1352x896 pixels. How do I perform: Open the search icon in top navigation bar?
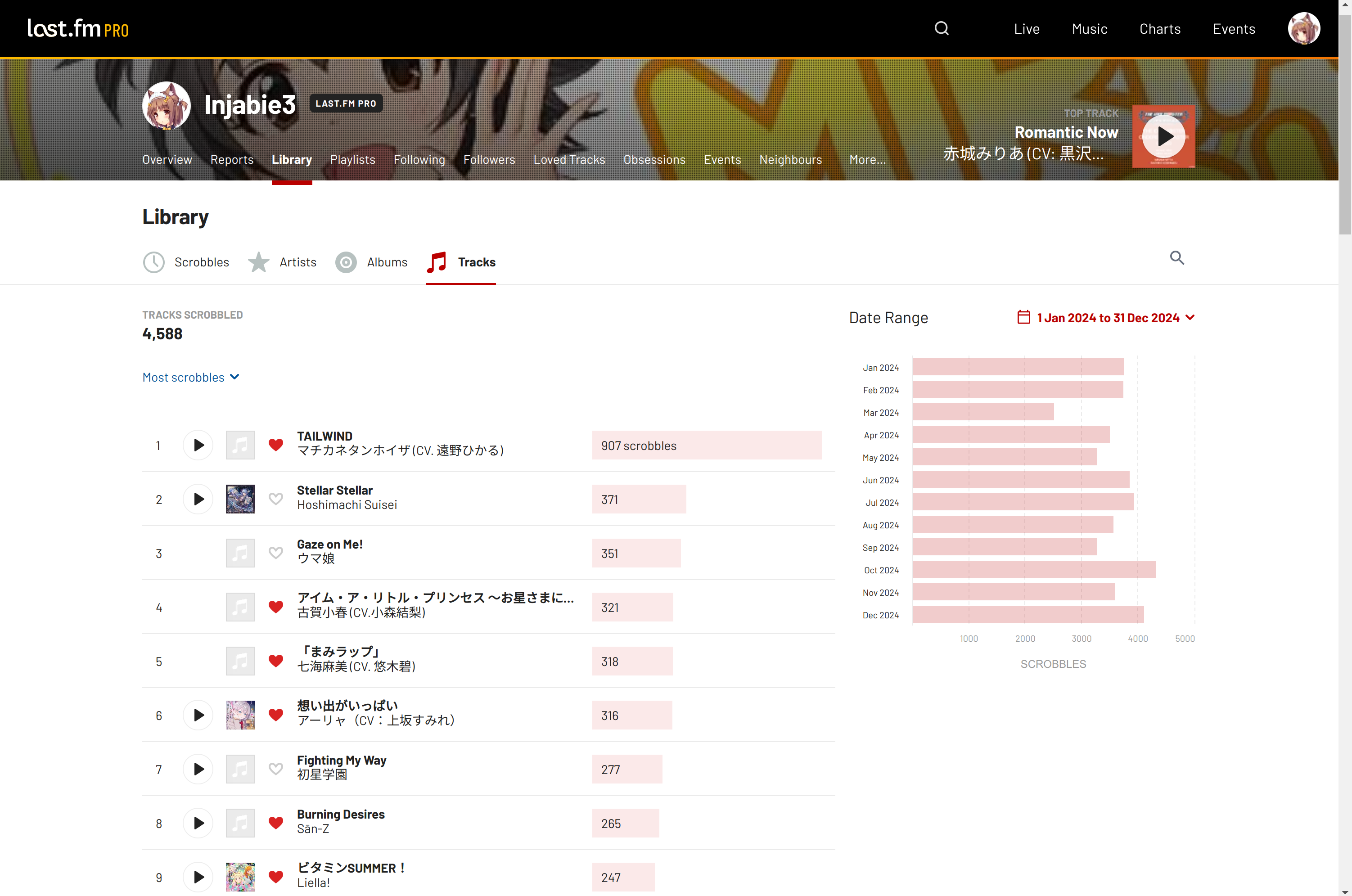(x=941, y=28)
